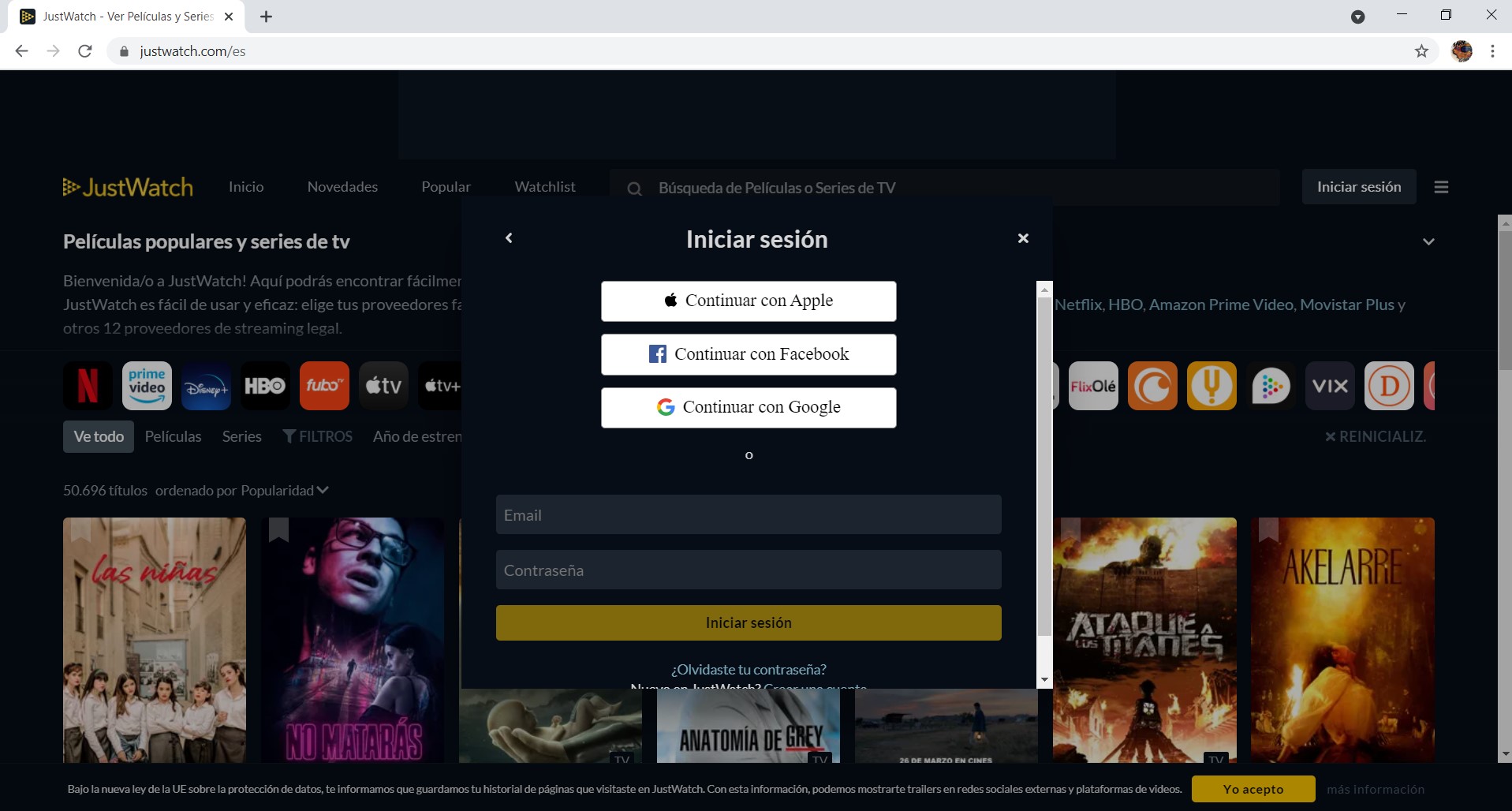Switch to the 'Watchlist' section
This screenshot has height=811, width=1512.
tap(544, 187)
